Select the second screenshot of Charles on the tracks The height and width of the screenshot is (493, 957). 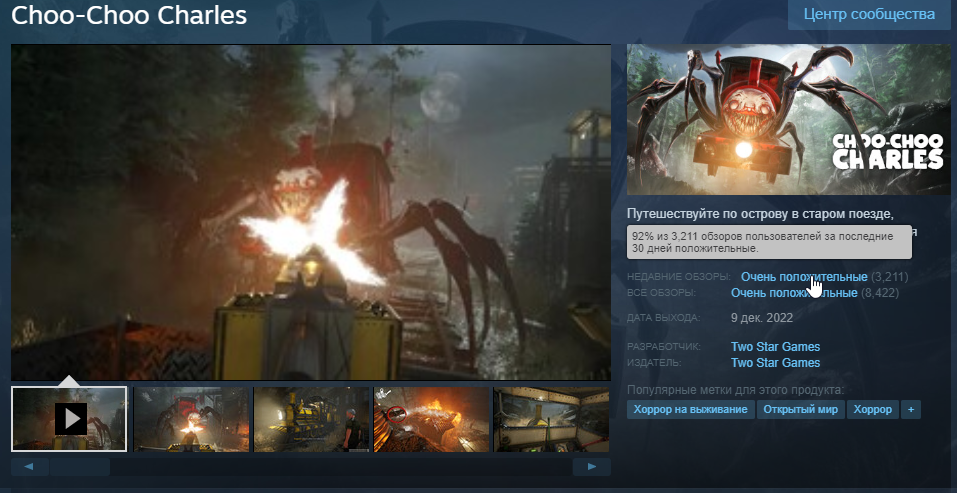pos(191,419)
